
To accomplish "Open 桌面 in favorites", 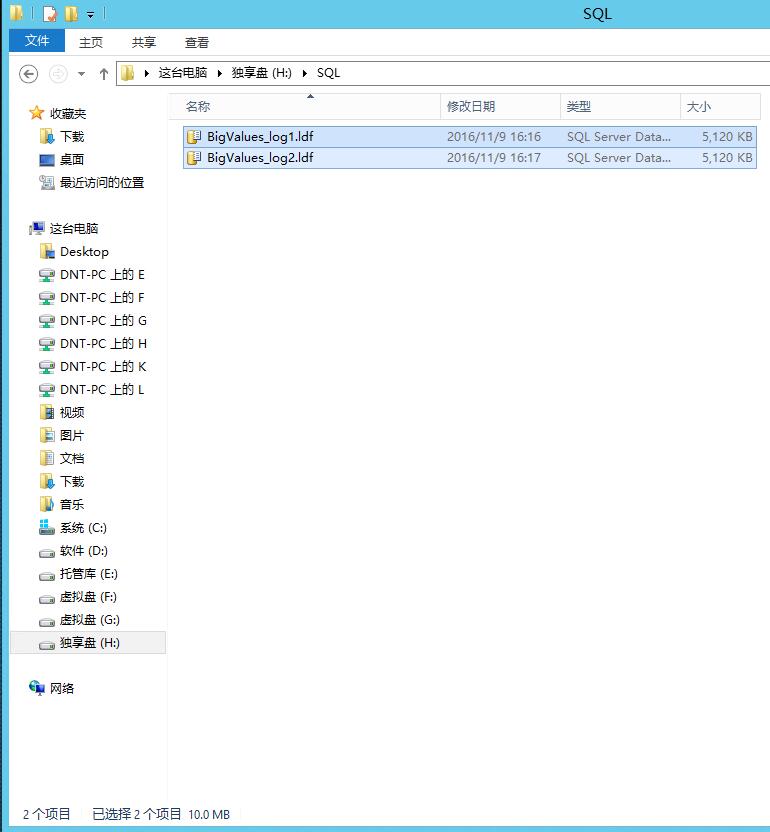I will [x=72, y=160].
